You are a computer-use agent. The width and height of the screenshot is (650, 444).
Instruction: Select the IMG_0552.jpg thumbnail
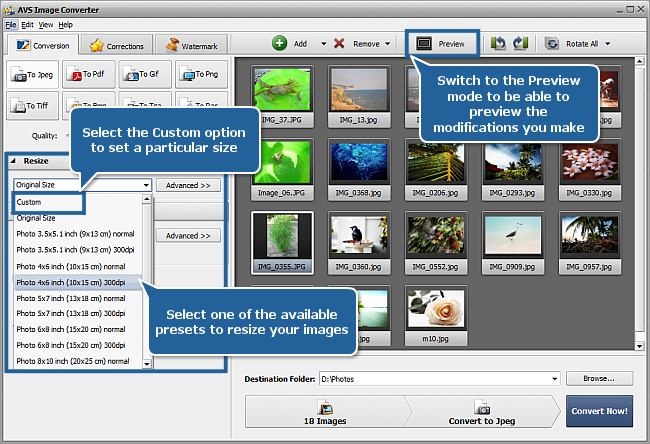[436, 243]
